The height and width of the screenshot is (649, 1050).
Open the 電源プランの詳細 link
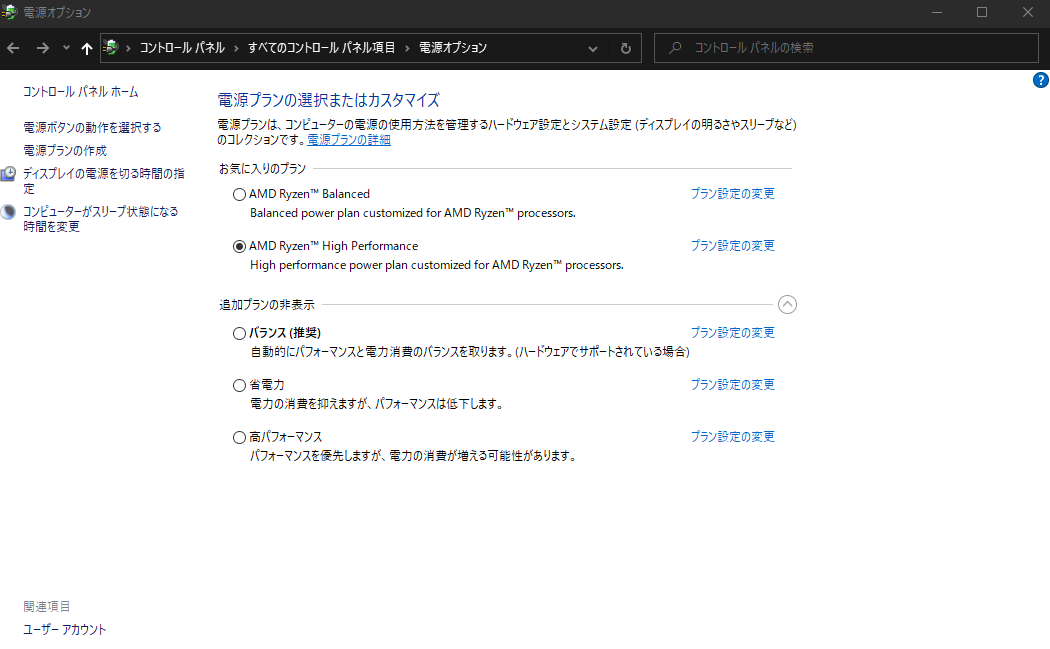[349, 140]
